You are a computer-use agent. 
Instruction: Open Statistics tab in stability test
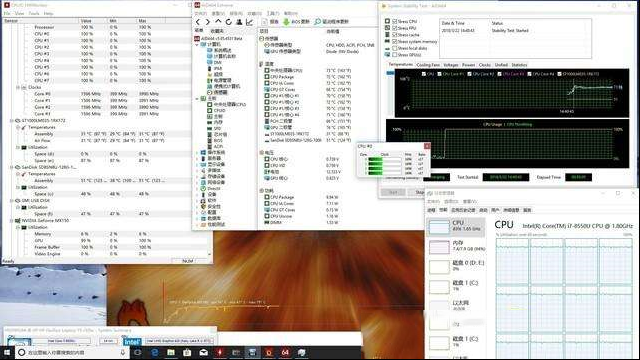click(519, 65)
